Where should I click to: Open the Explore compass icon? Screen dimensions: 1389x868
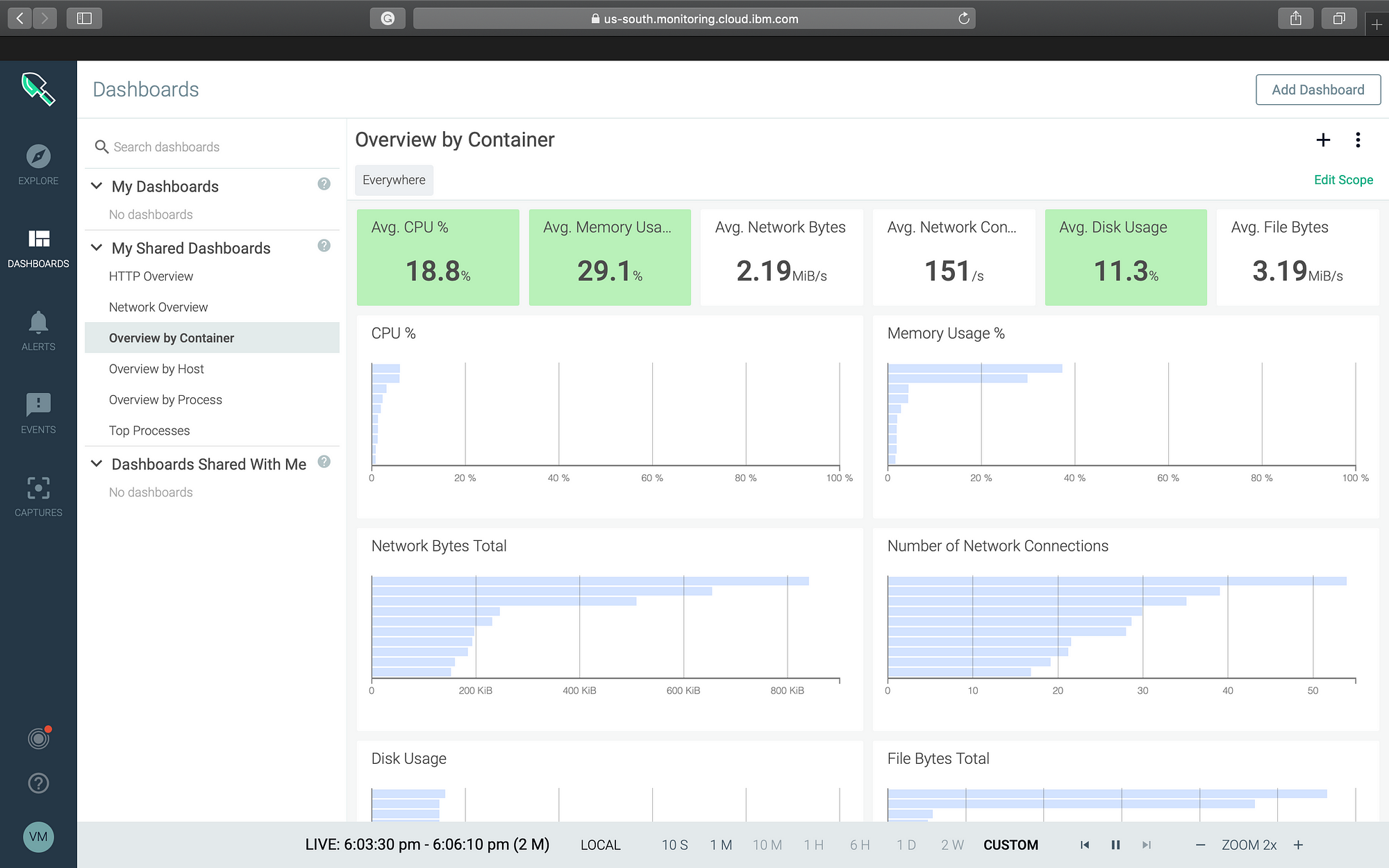[x=38, y=156]
